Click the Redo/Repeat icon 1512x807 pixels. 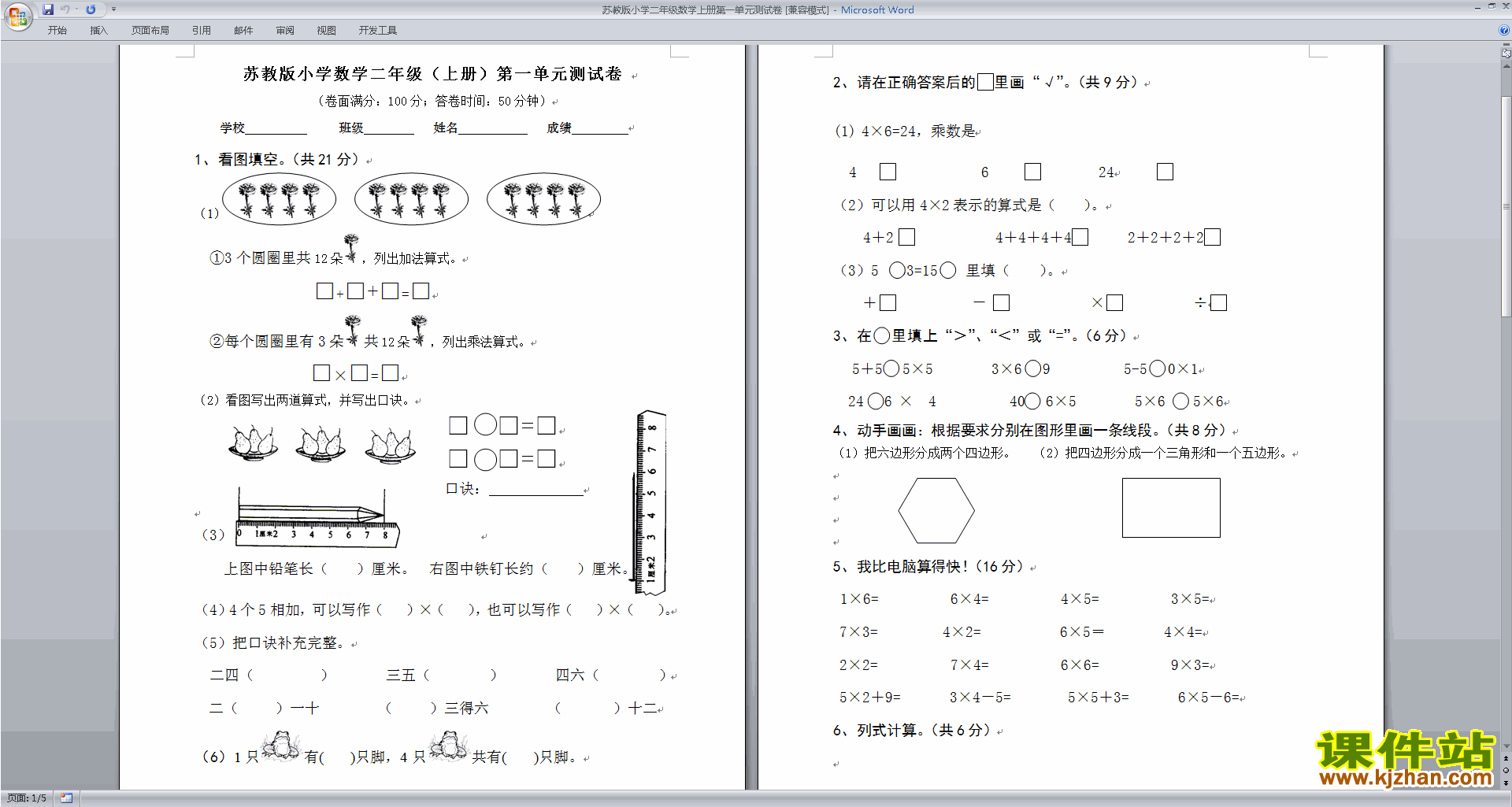[91, 9]
